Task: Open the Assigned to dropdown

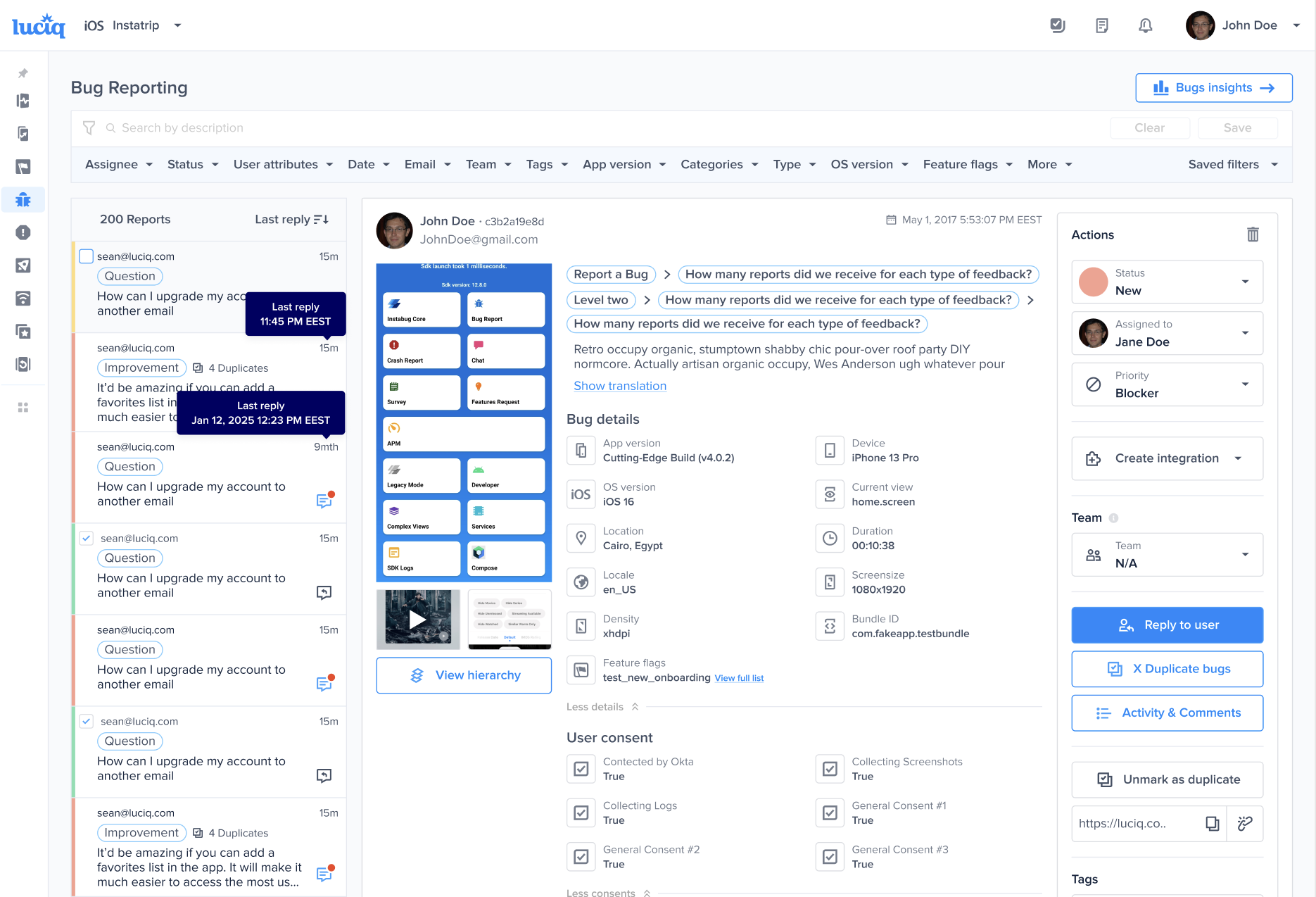Action: pos(1167,334)
